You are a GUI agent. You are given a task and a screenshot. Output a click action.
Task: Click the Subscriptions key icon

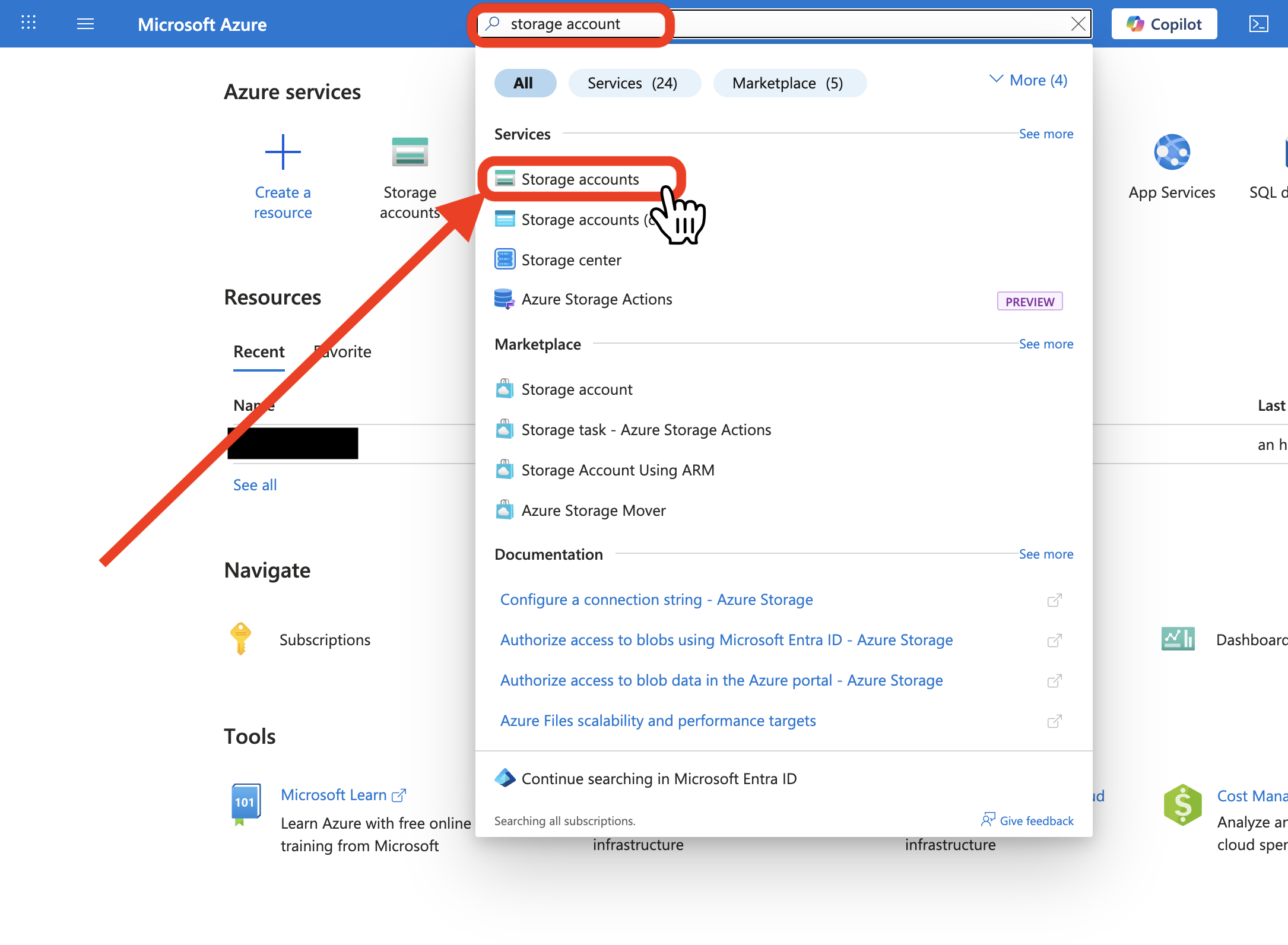pos(240,639)
